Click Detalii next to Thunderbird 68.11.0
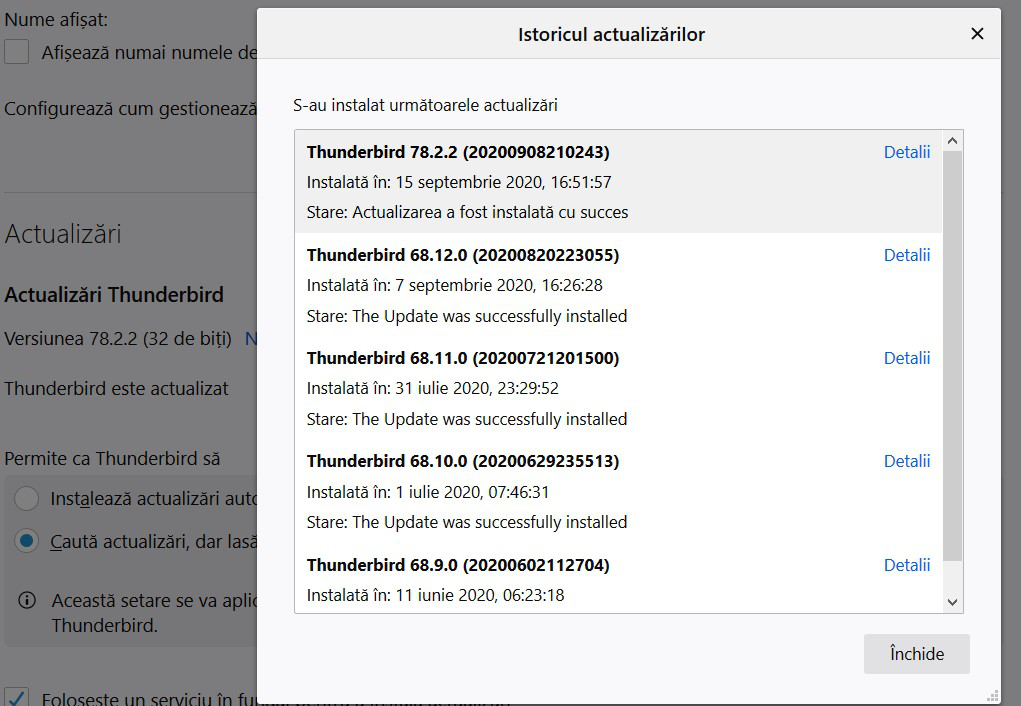The width and height of the screenshot is (1021, 706). [x=906, y=358]
